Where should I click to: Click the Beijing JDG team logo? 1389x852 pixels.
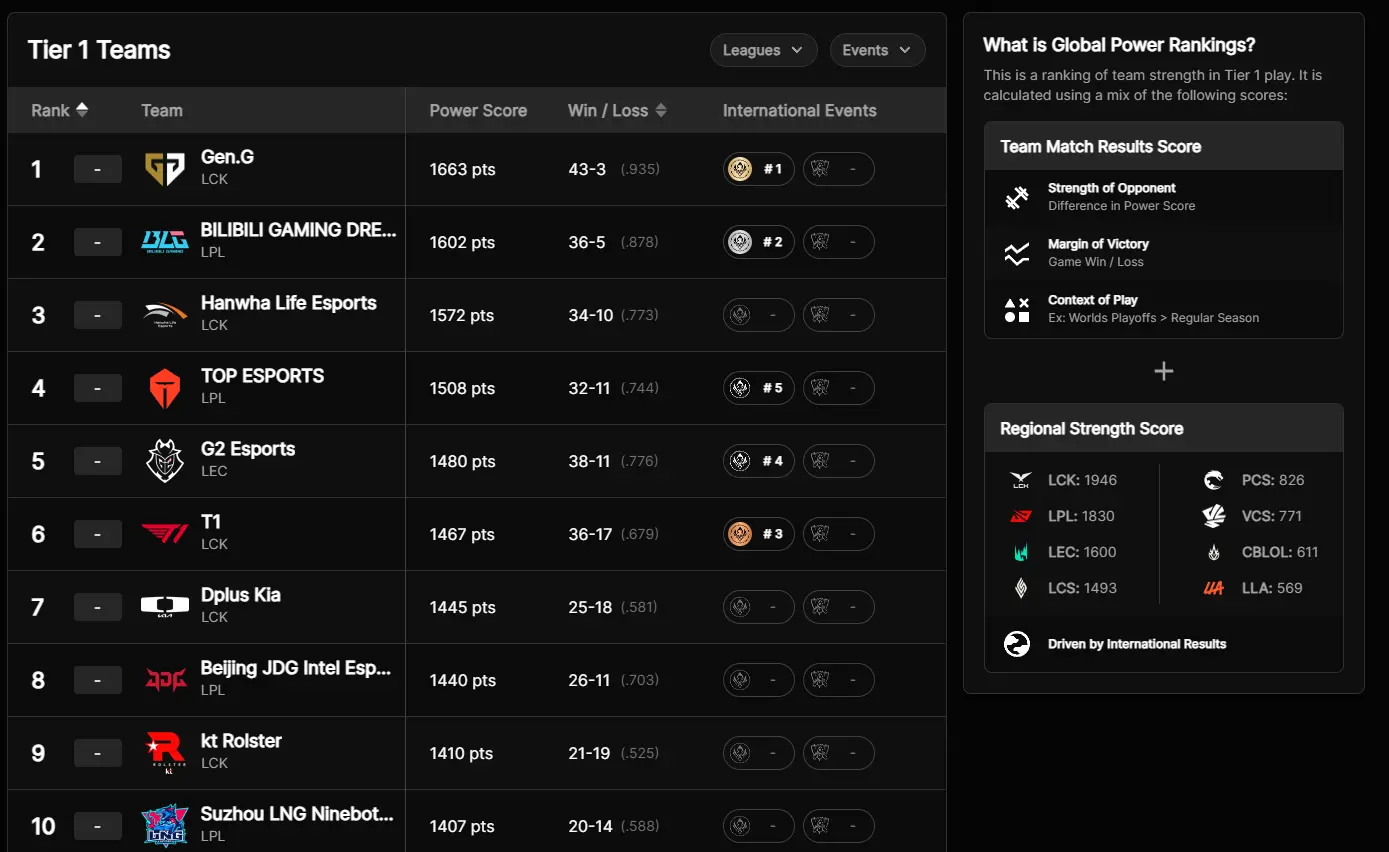[x=164, y=680]
